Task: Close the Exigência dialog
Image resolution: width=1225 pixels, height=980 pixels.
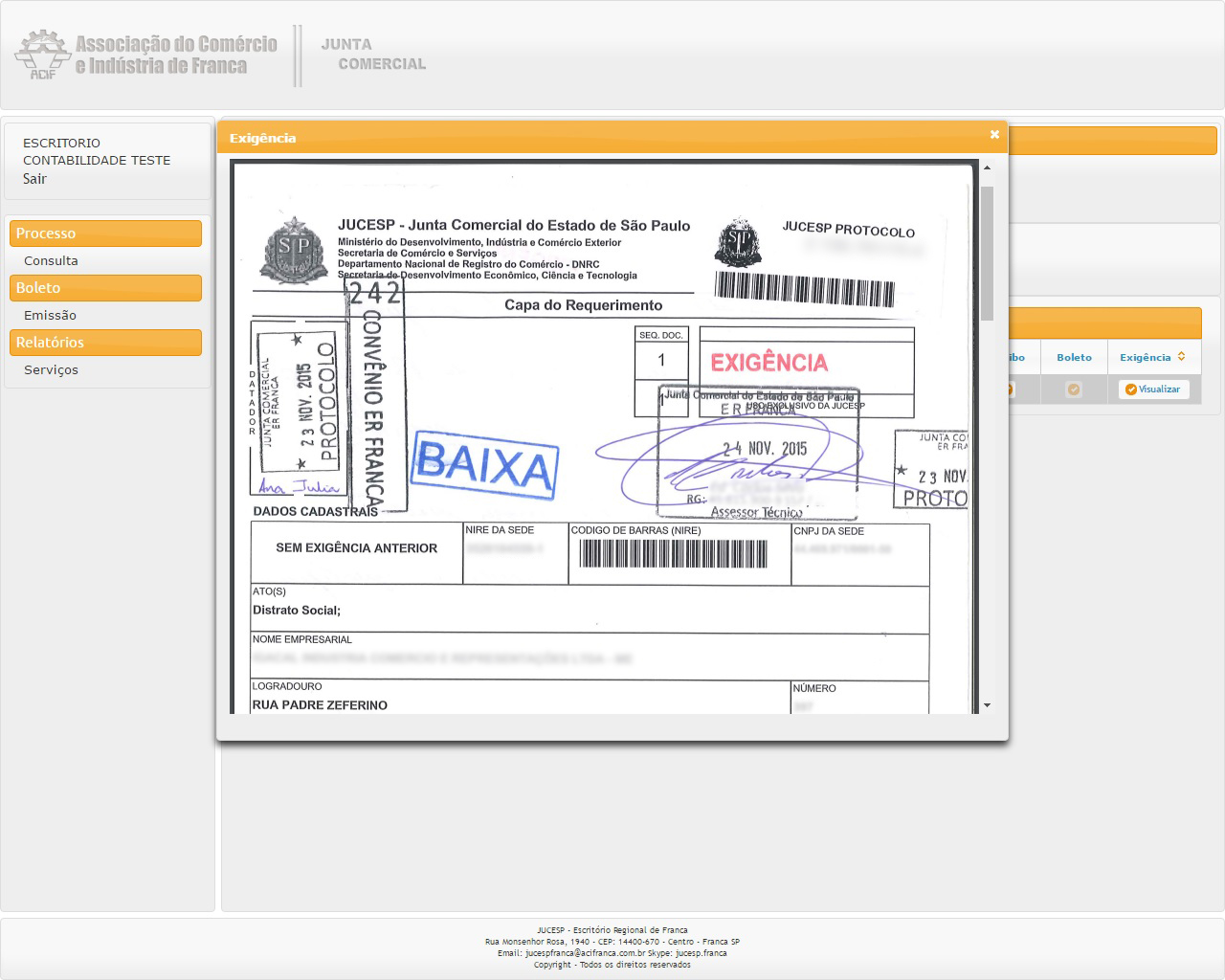Action: 994,135
